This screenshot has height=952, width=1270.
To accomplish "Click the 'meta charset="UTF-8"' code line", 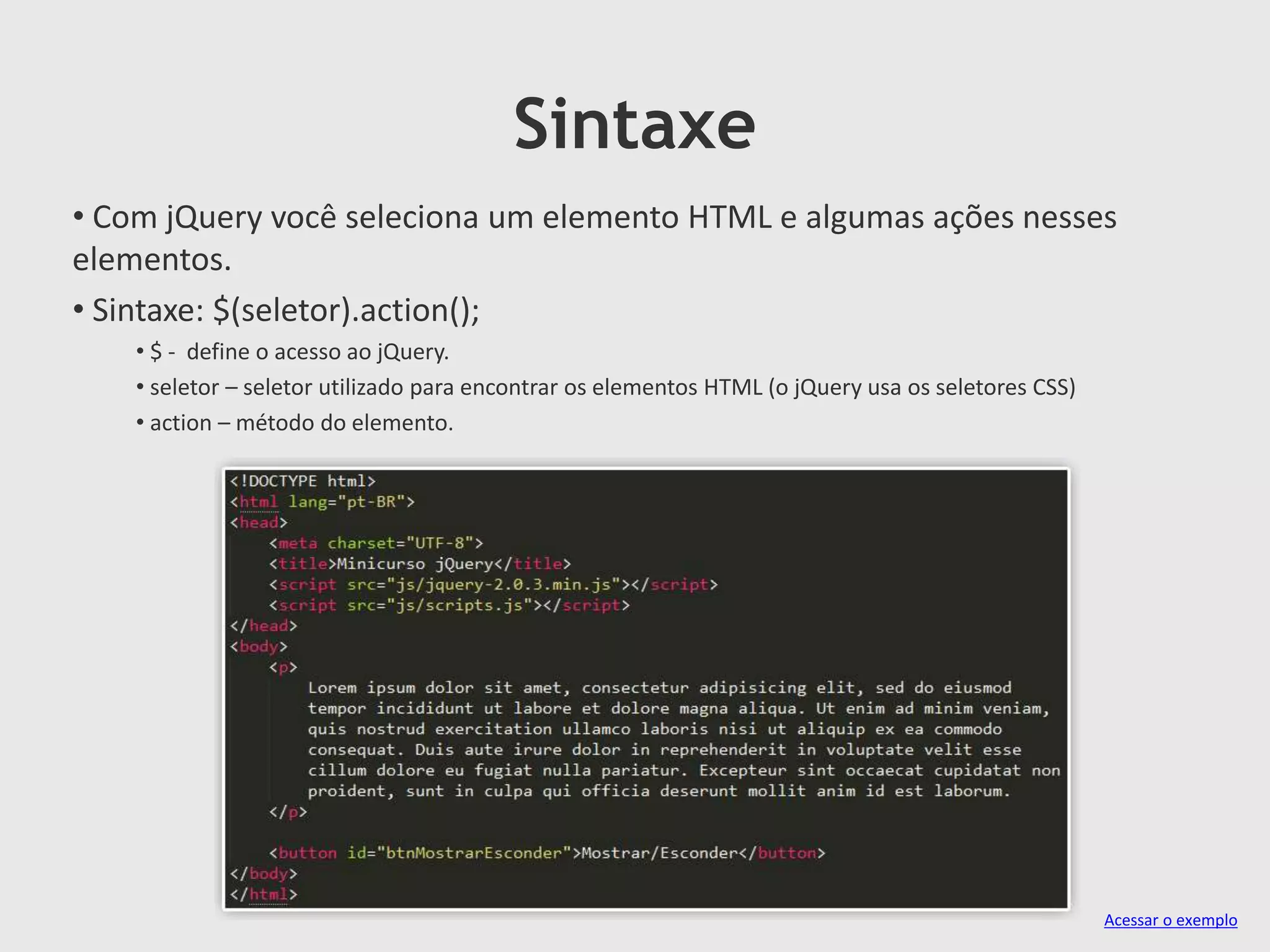I will (376, 544).
